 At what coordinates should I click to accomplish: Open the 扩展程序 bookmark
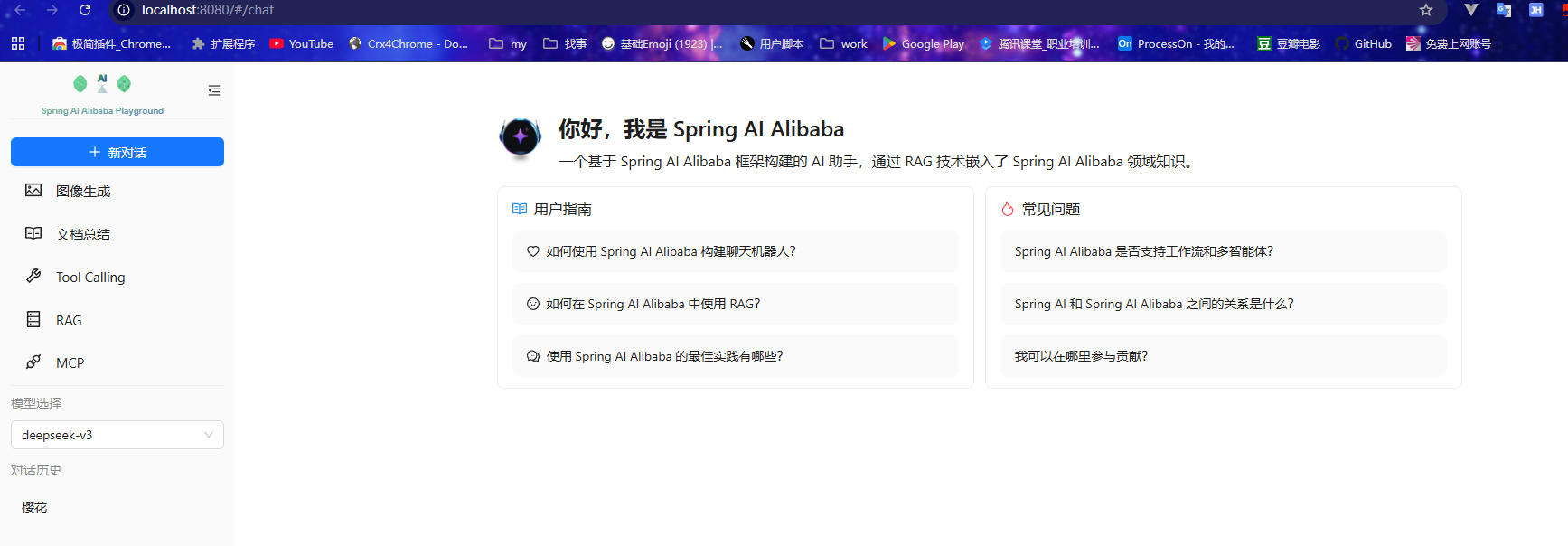(223, 43)
